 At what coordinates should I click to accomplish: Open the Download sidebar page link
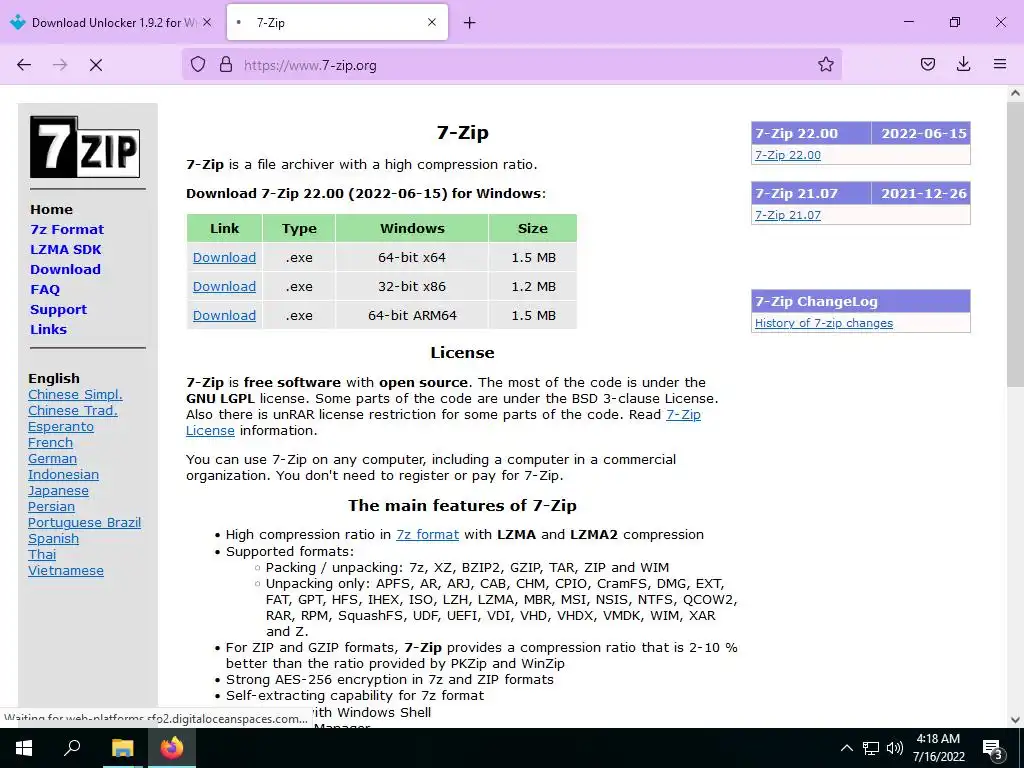65,269
